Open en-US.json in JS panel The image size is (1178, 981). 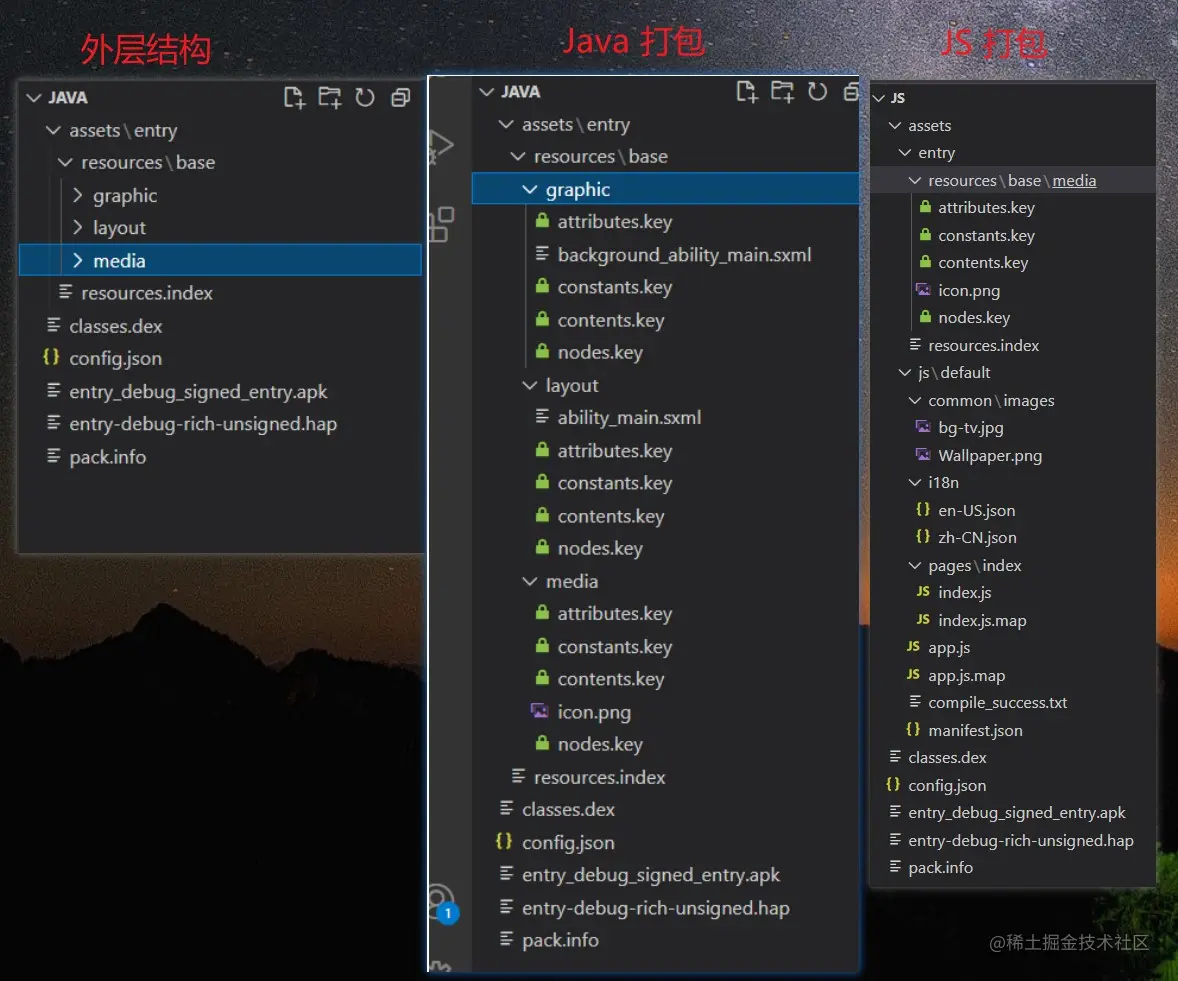[x=977, y=510]
